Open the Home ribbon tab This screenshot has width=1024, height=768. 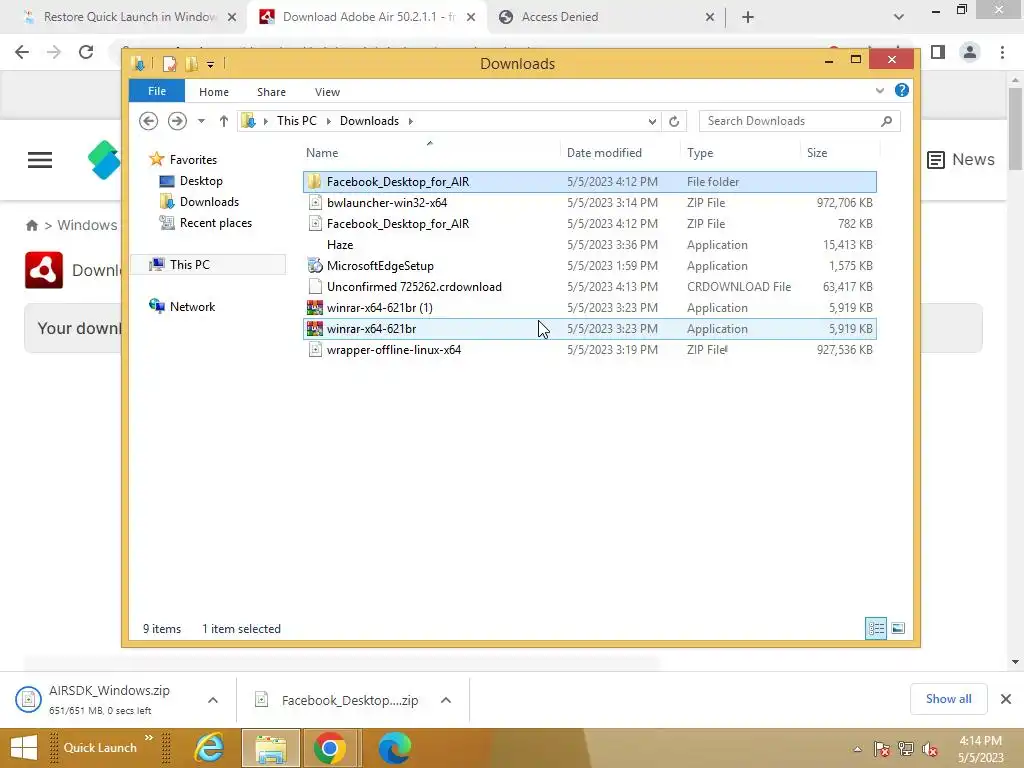point(214,92)
